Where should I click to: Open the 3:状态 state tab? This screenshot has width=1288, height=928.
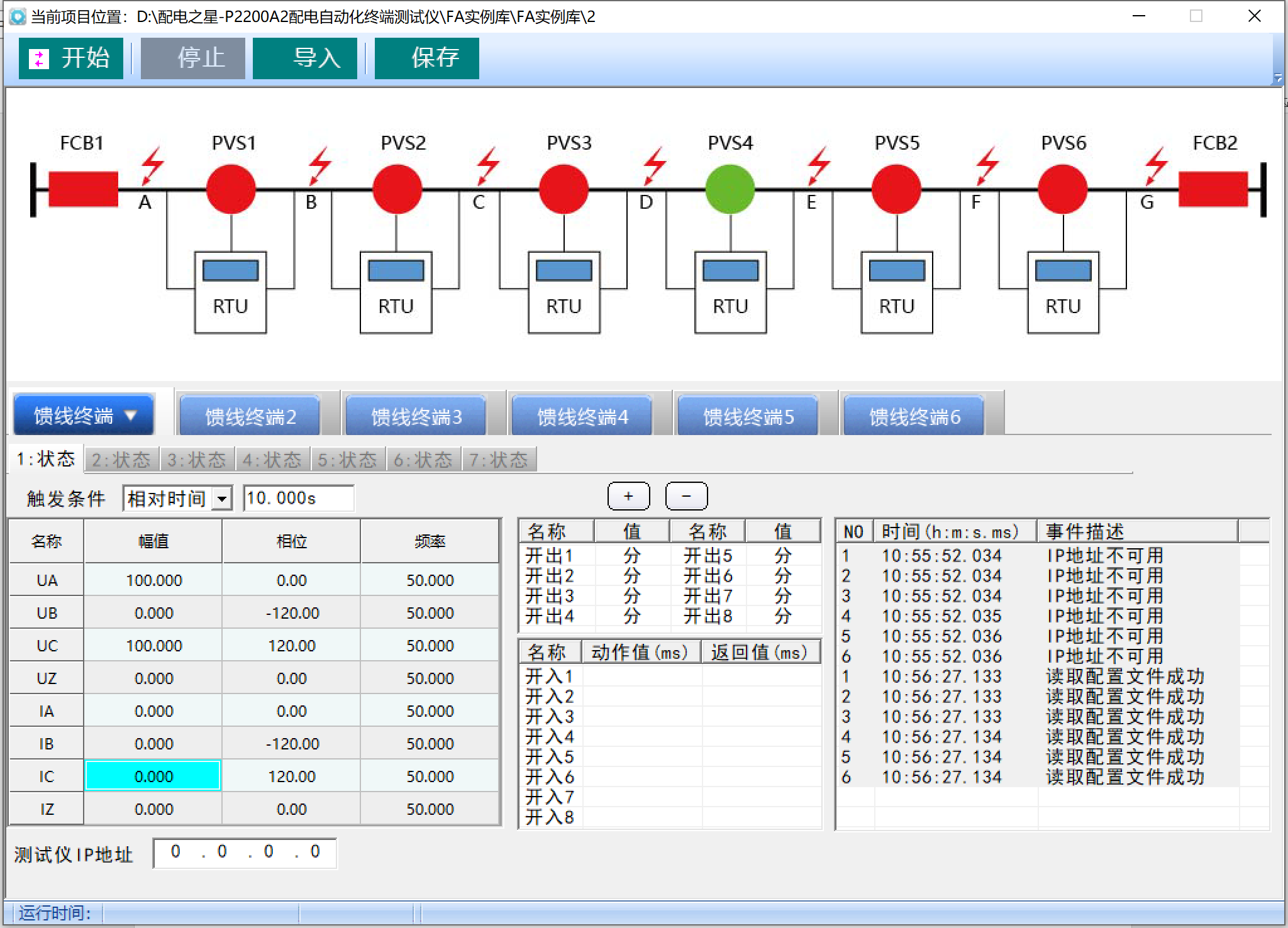tap(196, 460)
